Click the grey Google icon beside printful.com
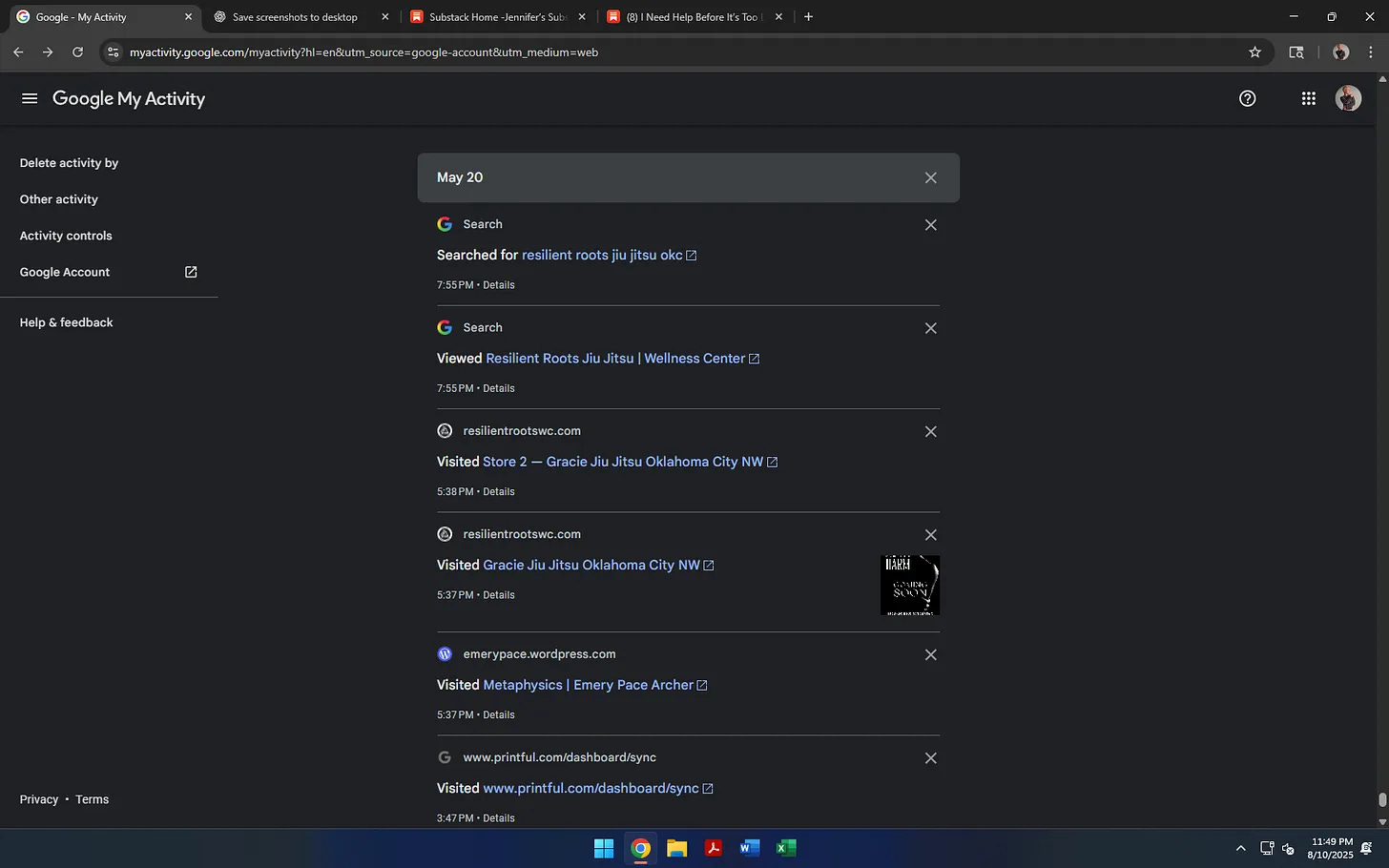Viewport: 1389px width, 868px height. 445,757
